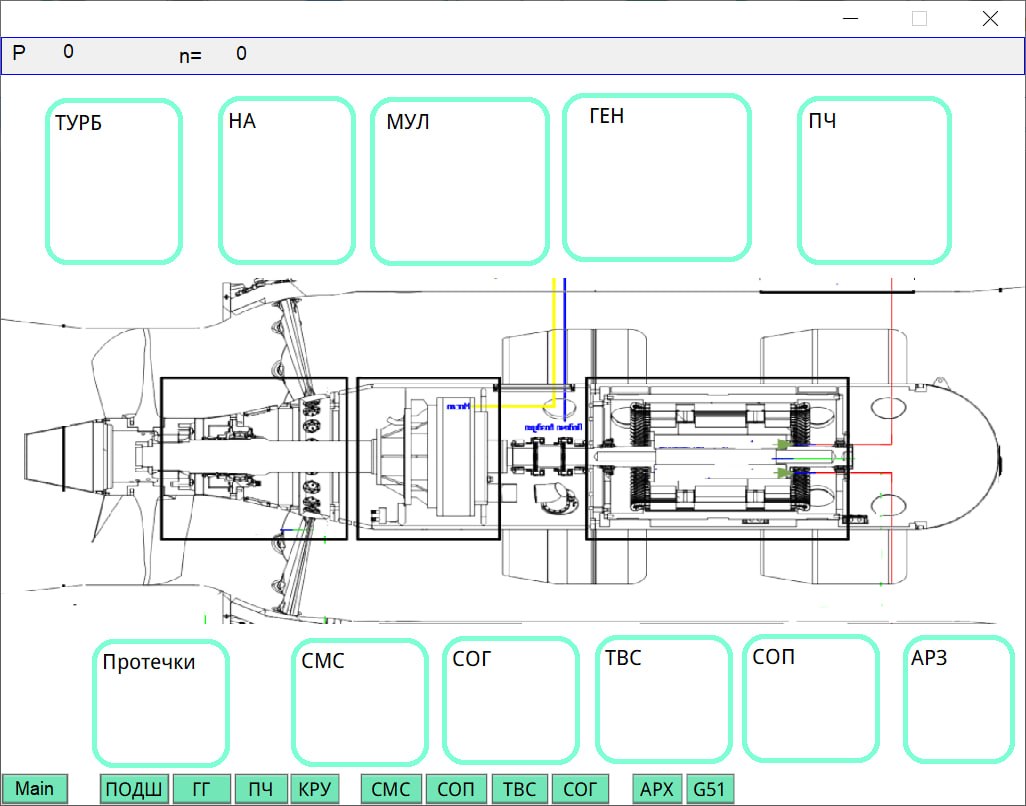Open the МУЛ status panel

[459, 181]
